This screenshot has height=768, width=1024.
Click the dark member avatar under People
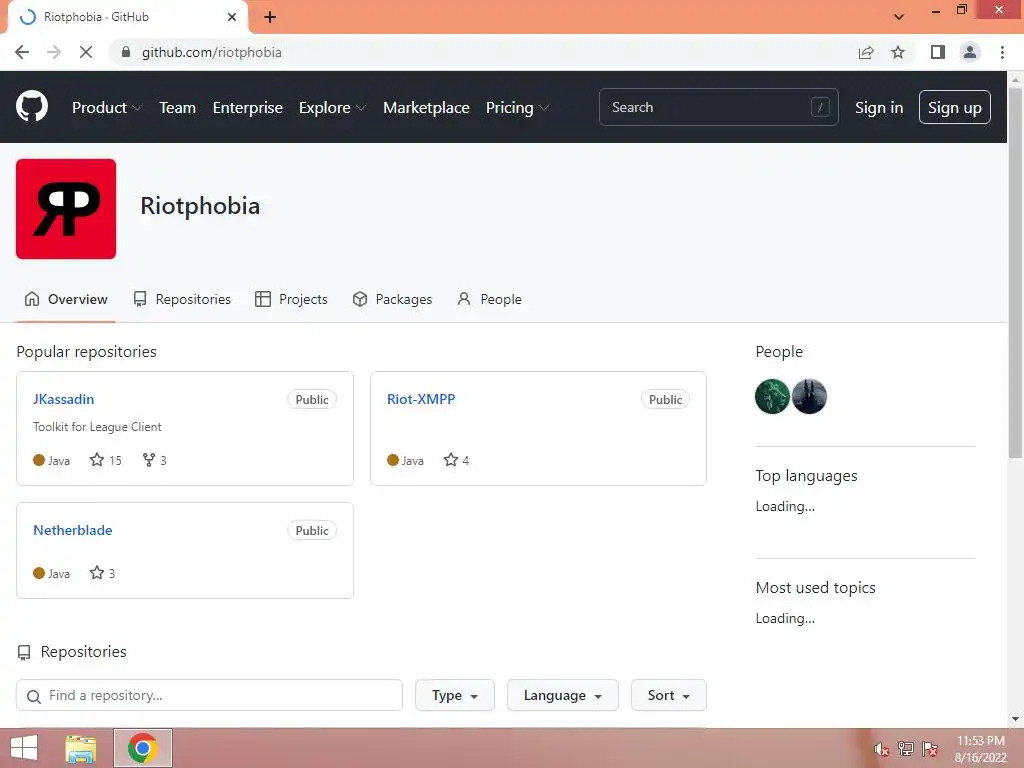tap(809, 396)
